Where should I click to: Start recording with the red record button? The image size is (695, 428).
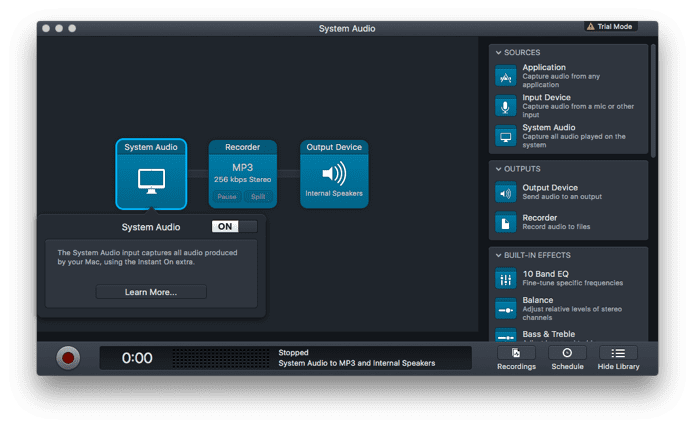(x=68, y=358)
